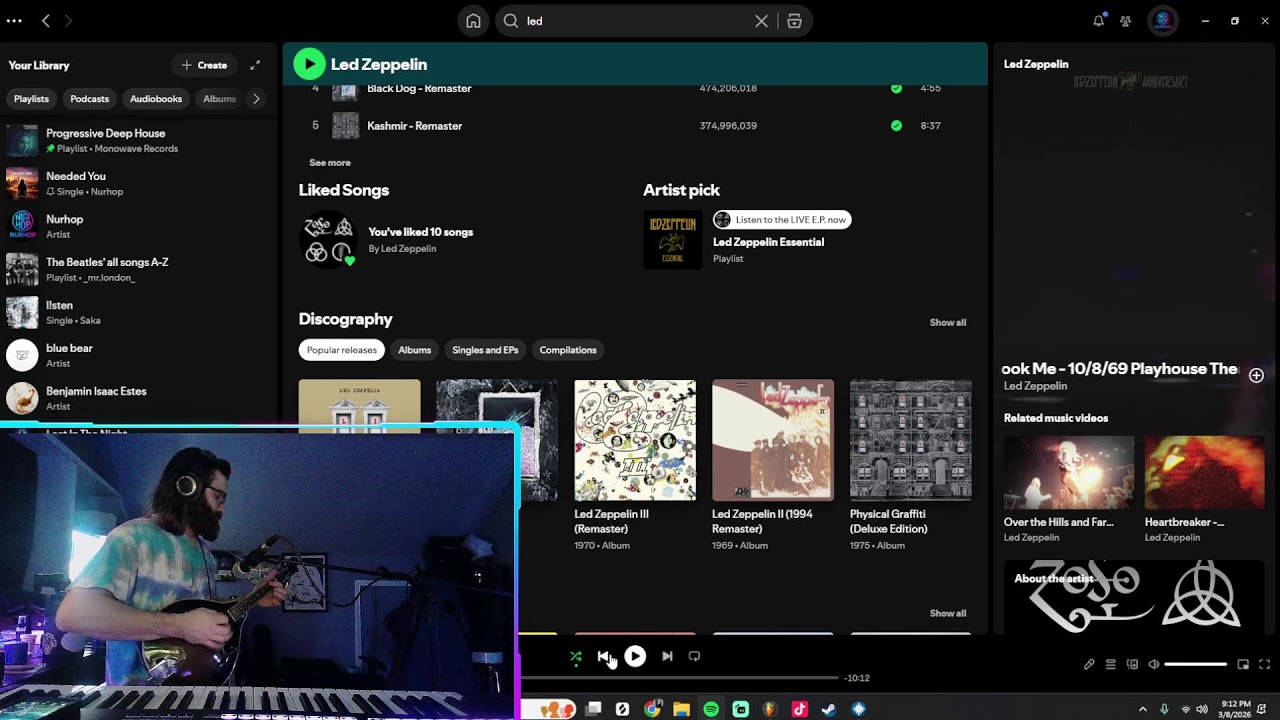
Task: Open the user profile avatar menu
Action: coord(1162,21)
